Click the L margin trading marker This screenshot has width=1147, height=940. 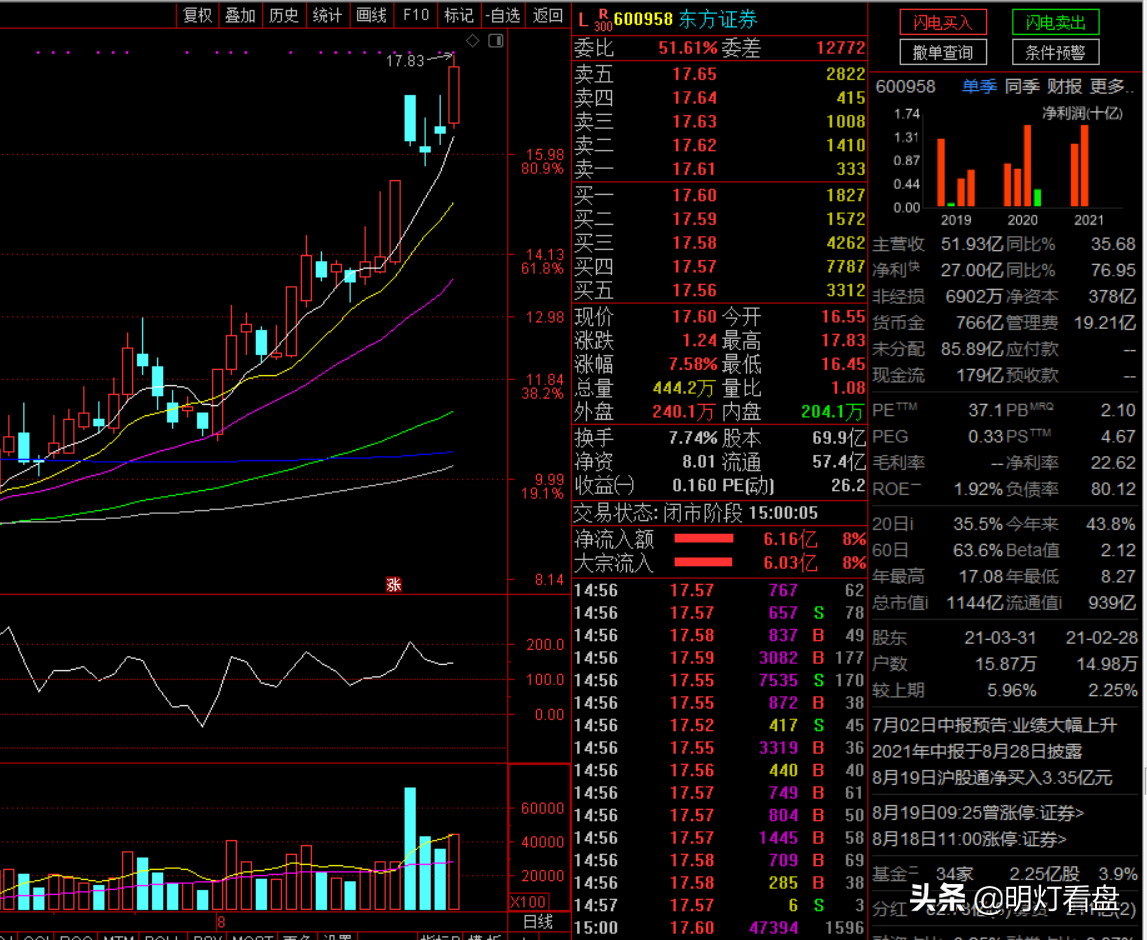583,20
